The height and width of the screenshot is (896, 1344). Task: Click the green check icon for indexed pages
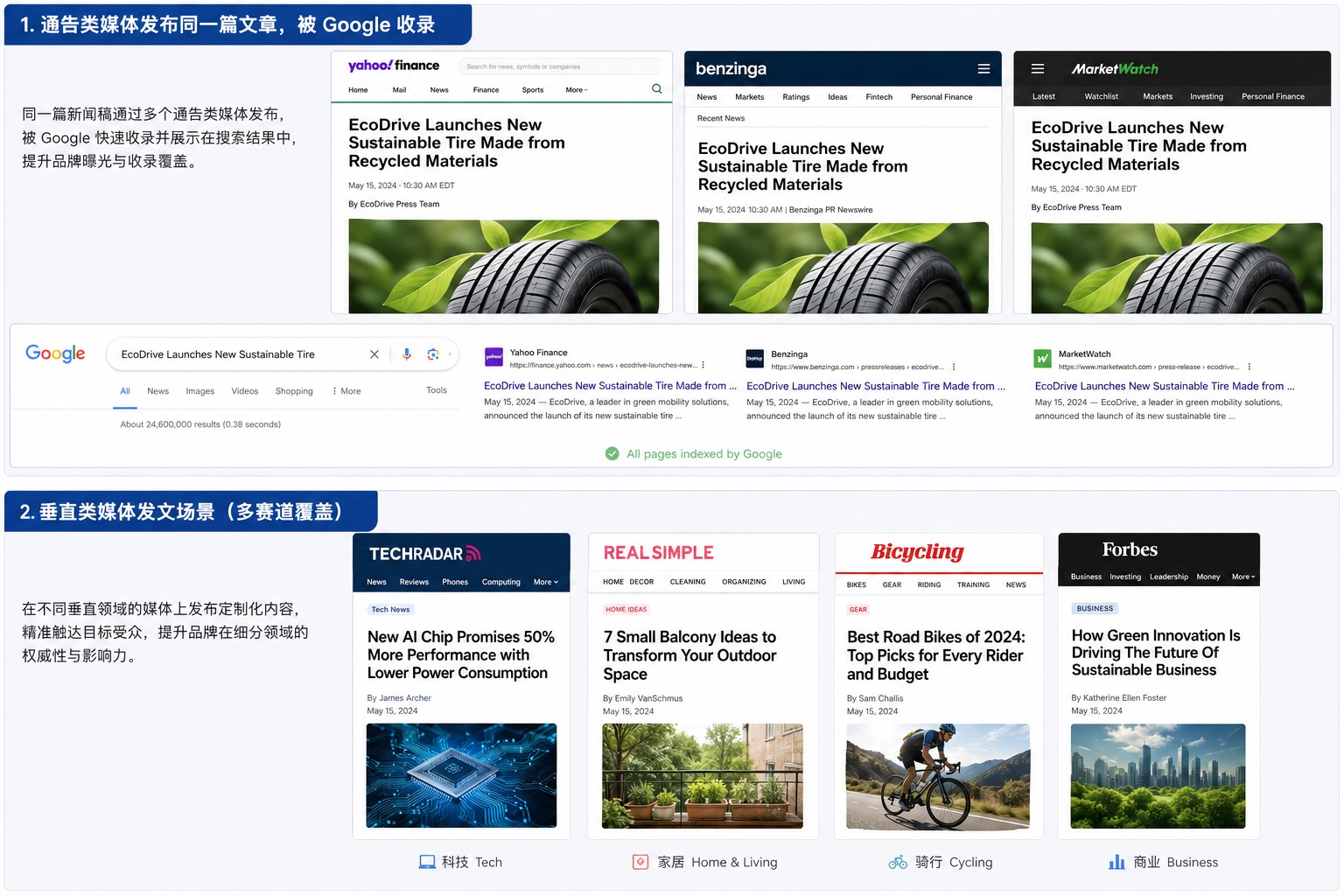[612, 453]
